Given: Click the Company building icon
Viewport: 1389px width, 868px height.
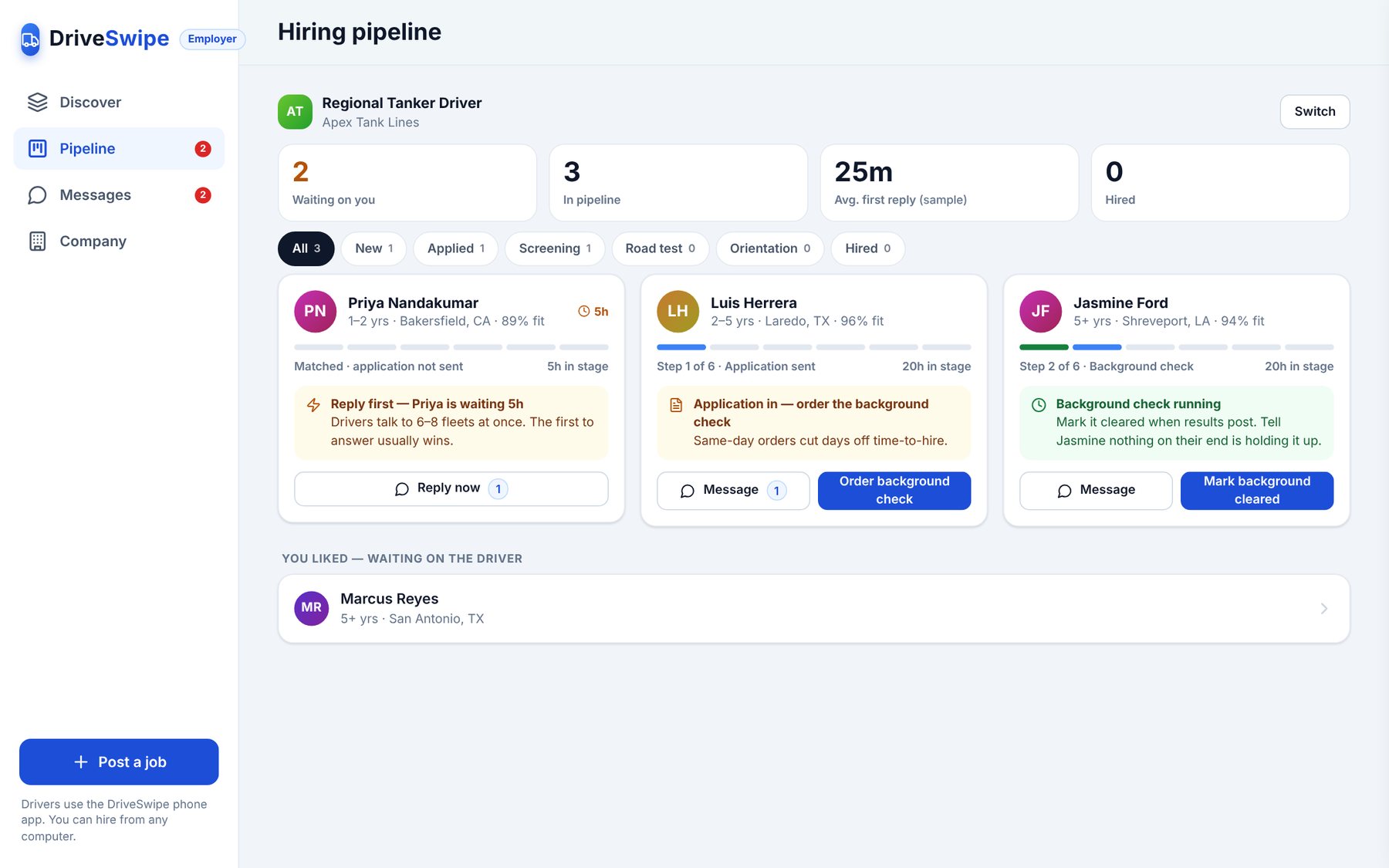Looking at the screenshot, I should 37,241.
